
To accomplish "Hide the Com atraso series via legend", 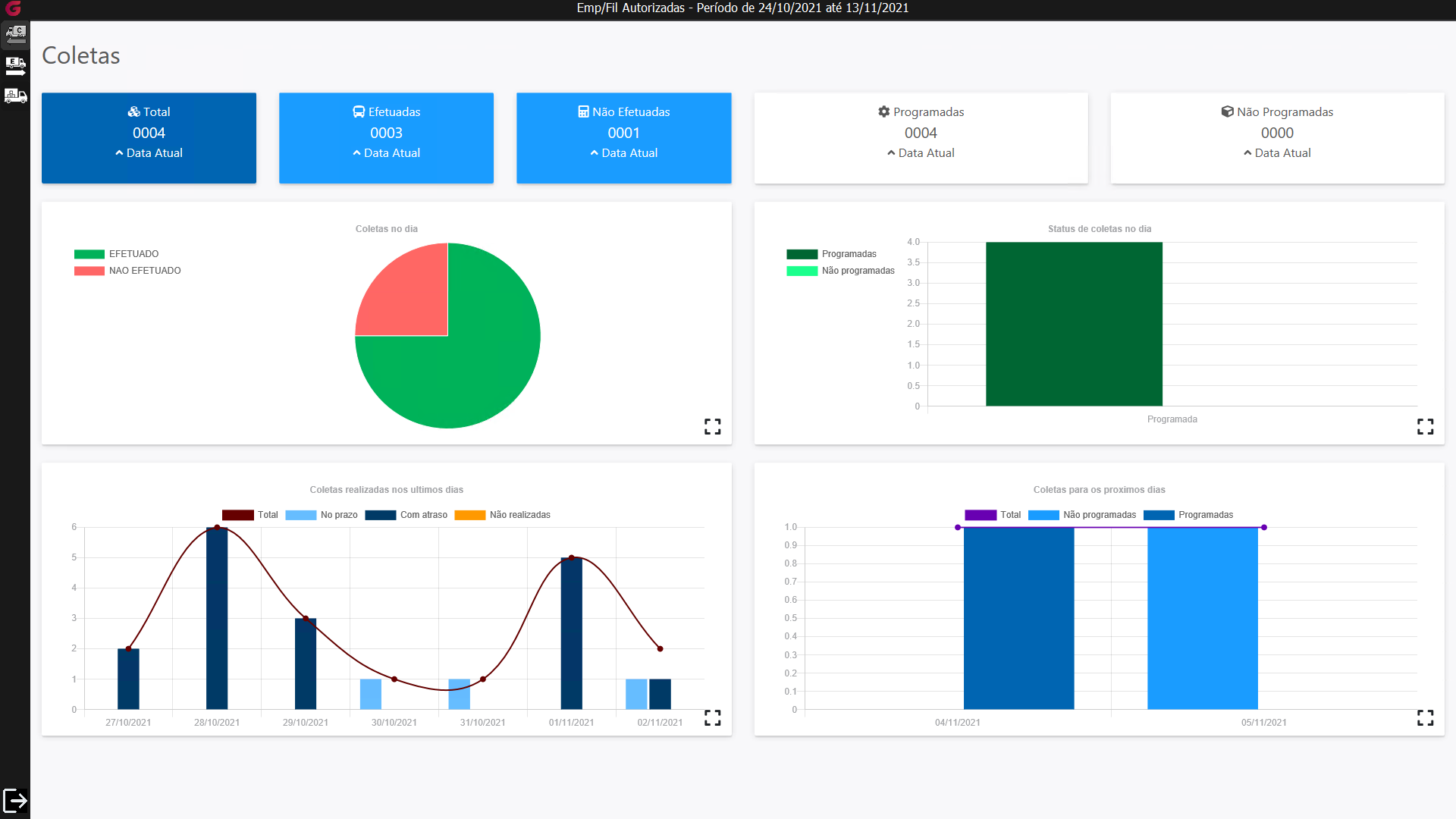I will (423, 515).
